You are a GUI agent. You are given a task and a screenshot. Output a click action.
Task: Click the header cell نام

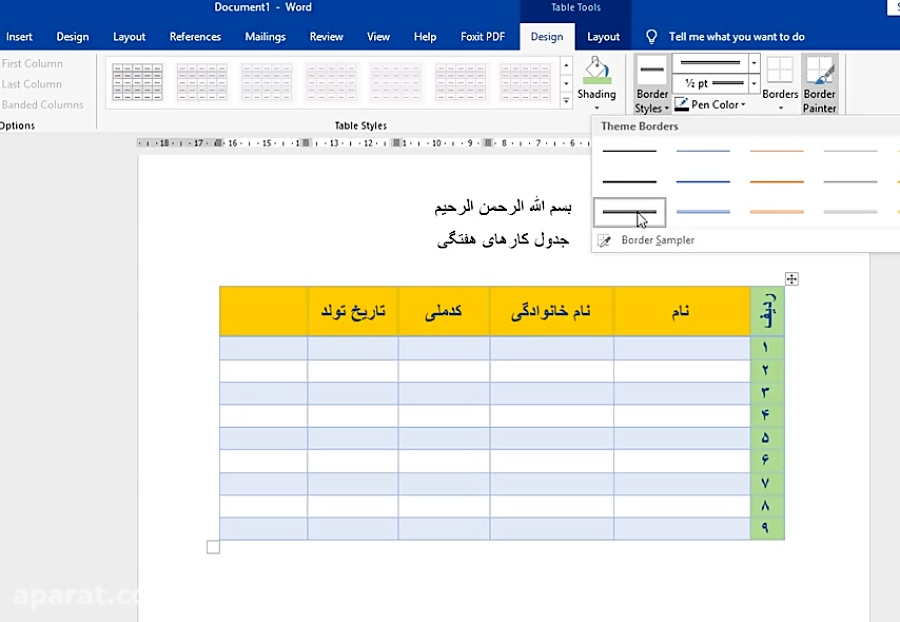[681, 311]
